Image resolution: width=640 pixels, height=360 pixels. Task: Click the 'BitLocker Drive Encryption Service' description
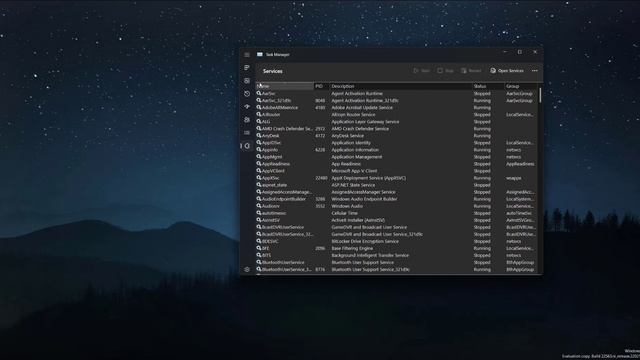365,241
